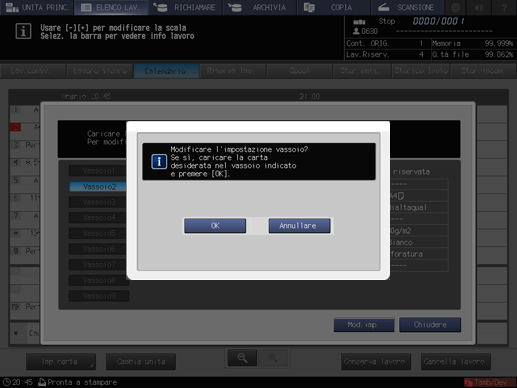Click Pronta a stampare status text
This screenshot has width=517, height=388.
(x=82, y=382)
